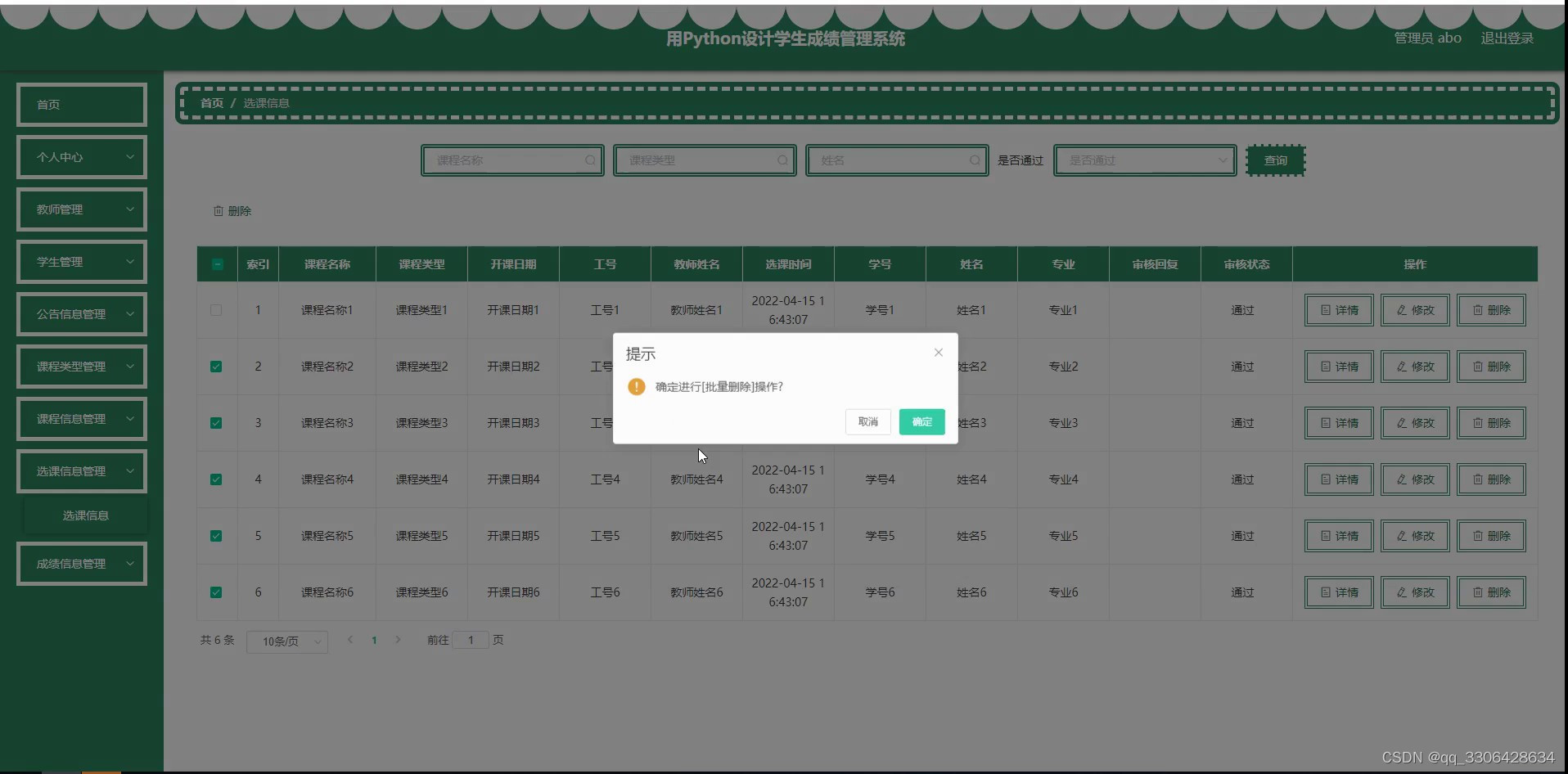Click the 前往 page number input

(471, 640)
